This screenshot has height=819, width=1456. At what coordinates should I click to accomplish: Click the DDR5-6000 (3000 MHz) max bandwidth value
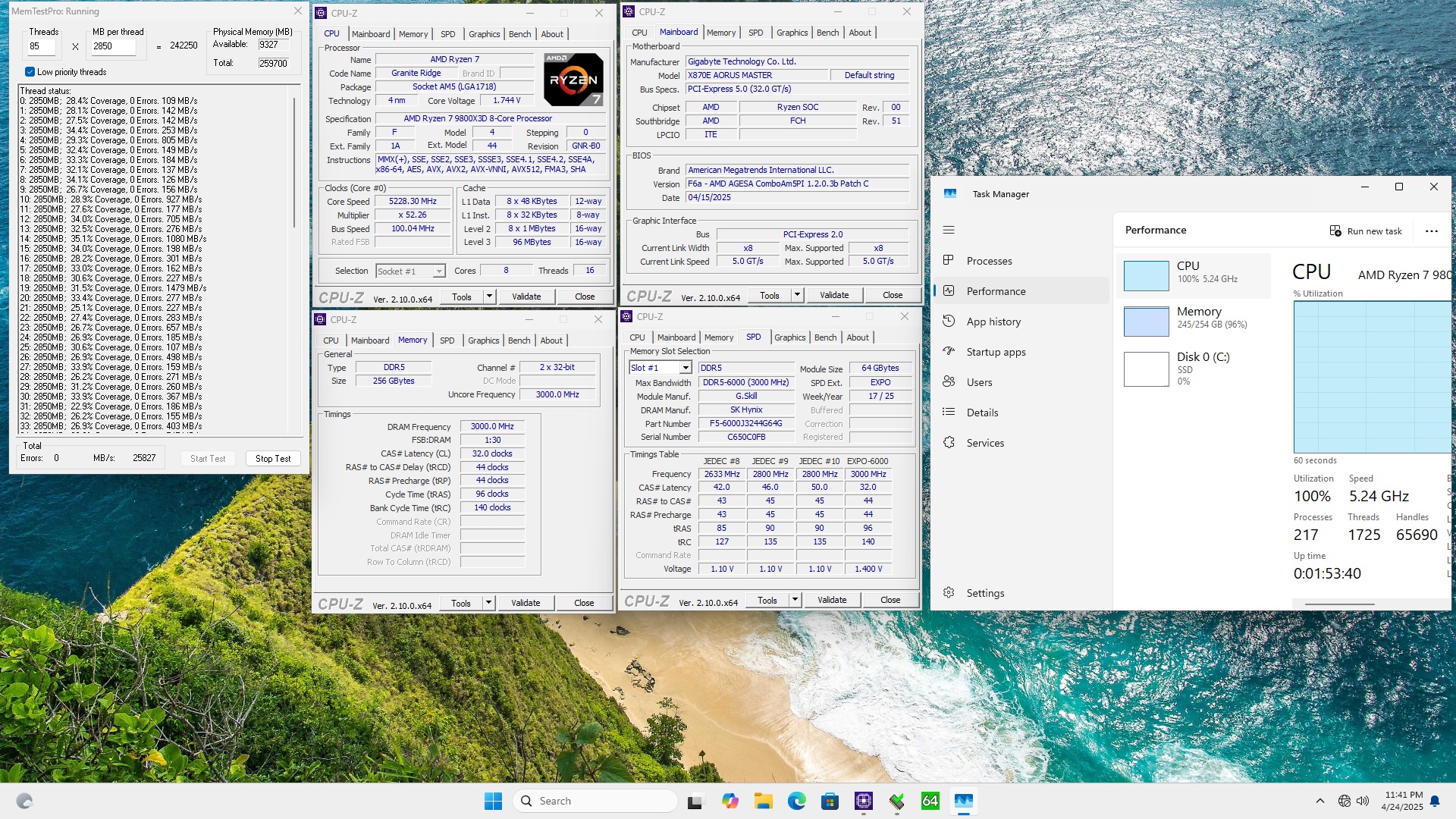[746, 382]
